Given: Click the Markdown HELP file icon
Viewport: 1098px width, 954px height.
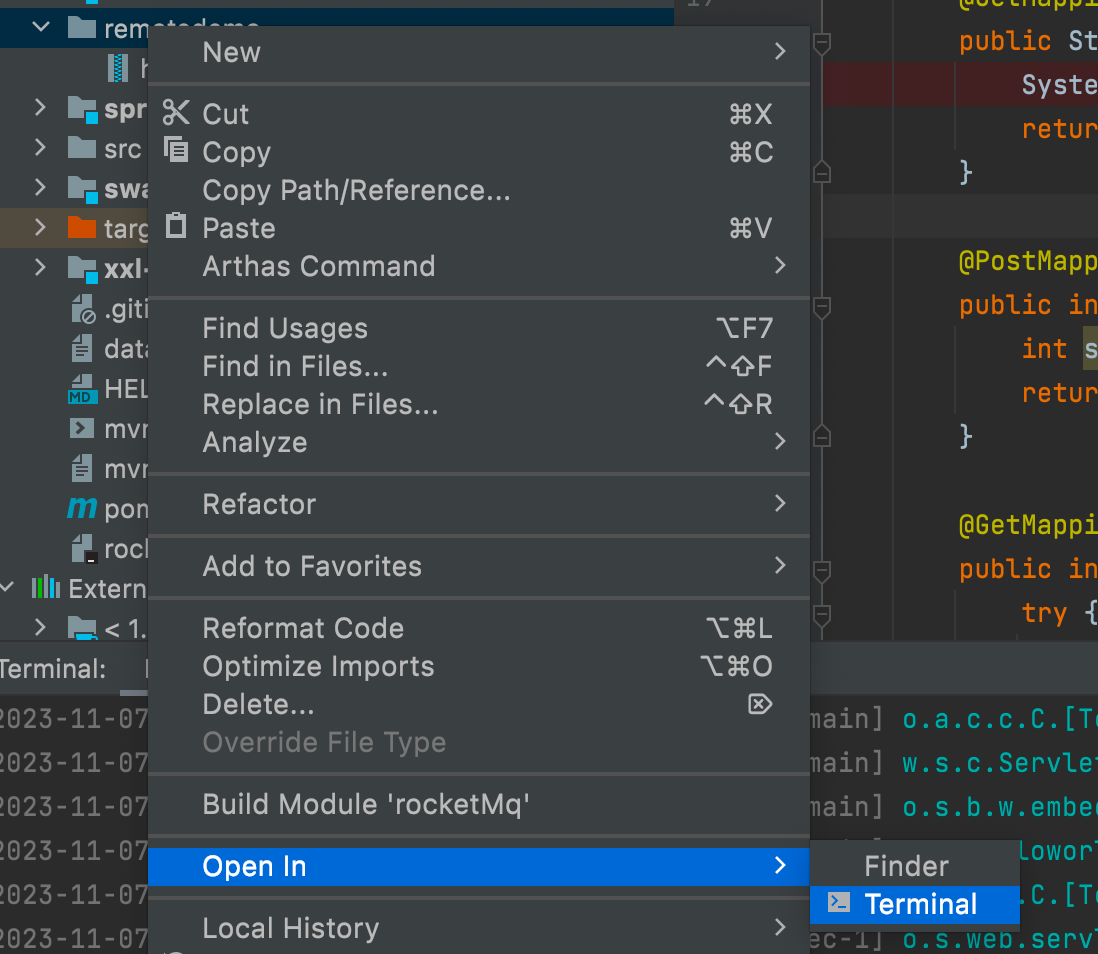Looking at the screenshot, I should [81, 389].
